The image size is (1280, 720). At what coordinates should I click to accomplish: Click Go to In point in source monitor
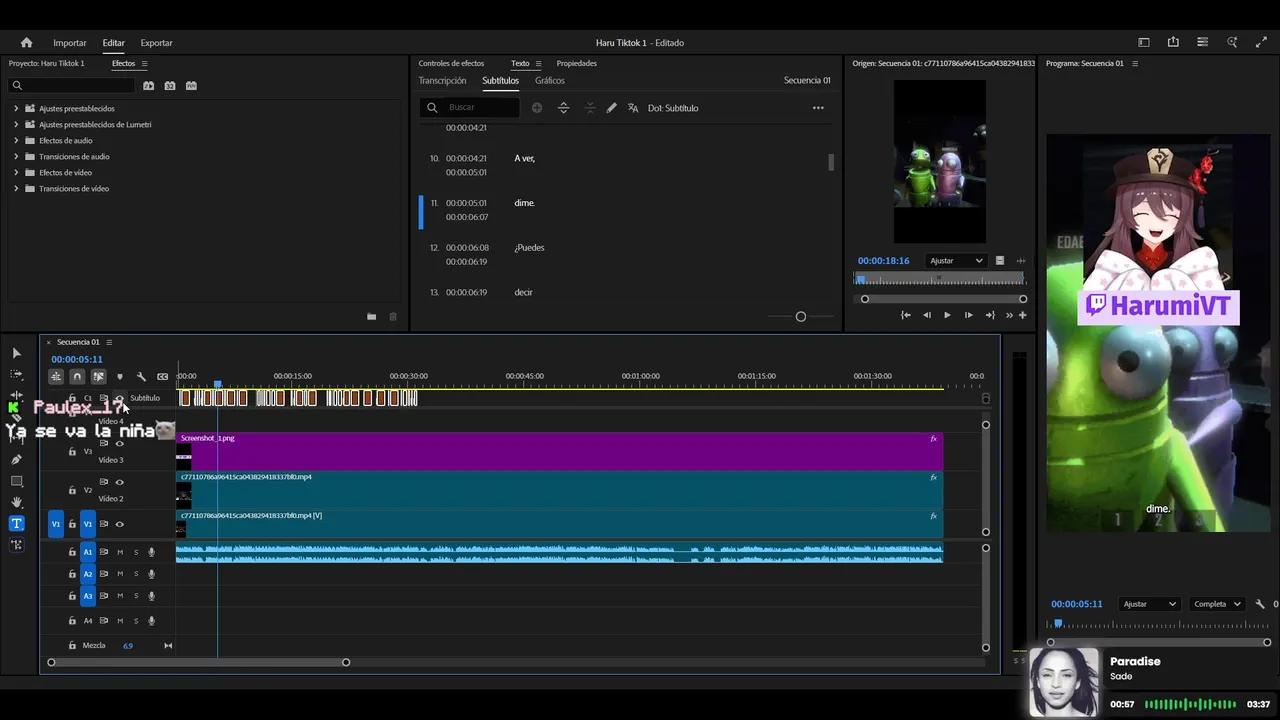(905, 315)
